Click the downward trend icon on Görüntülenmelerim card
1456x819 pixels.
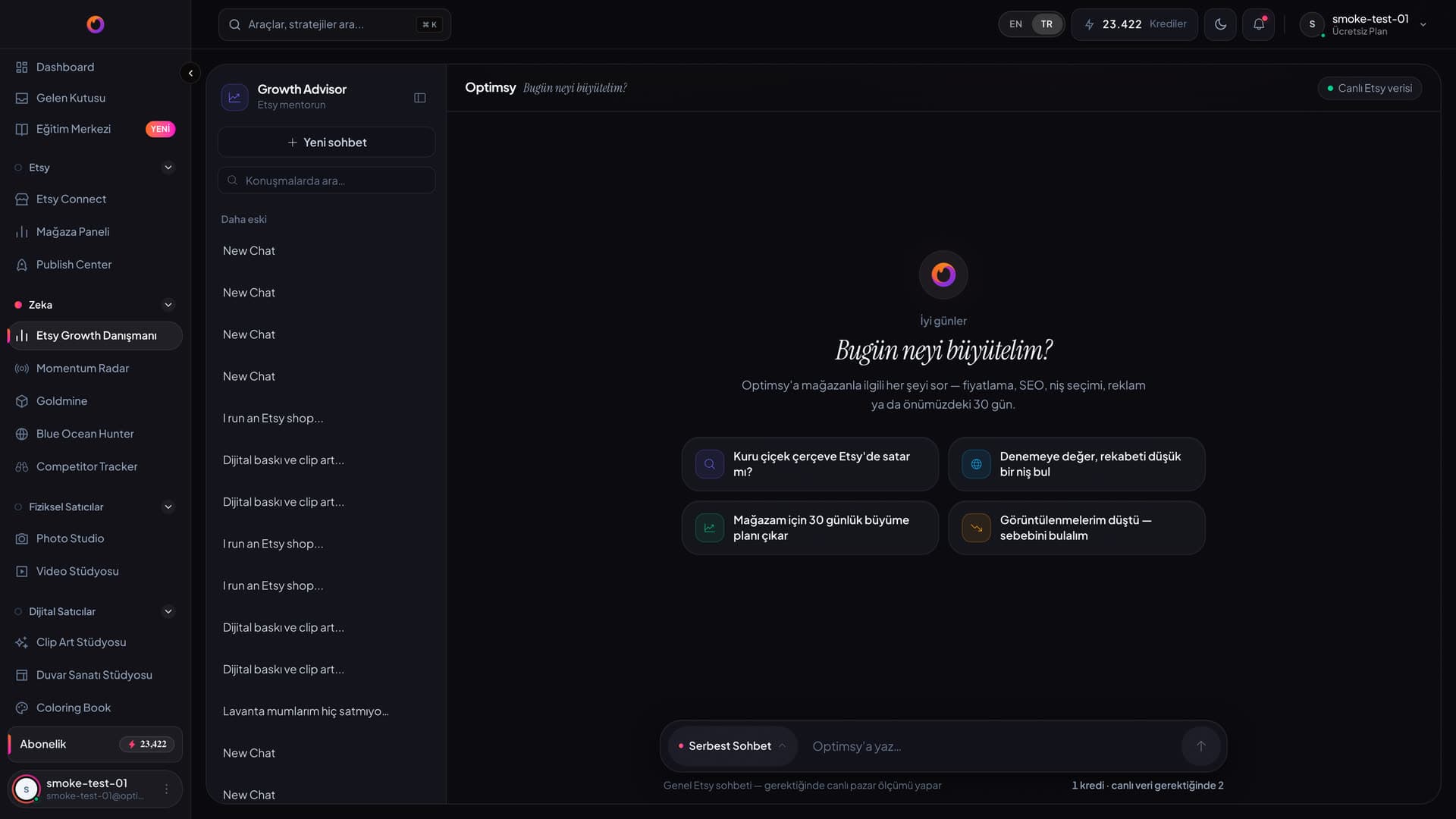click(976, 528)
